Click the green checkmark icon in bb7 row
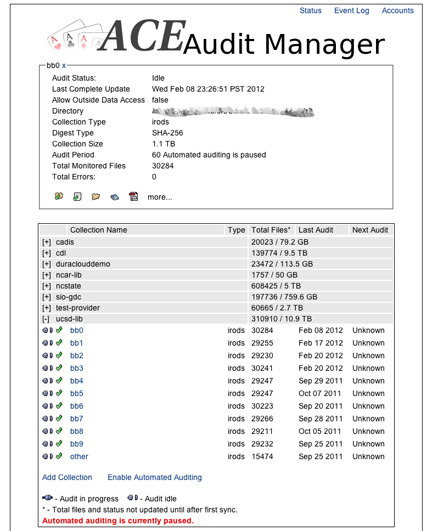432x531 pixels. 59,418
